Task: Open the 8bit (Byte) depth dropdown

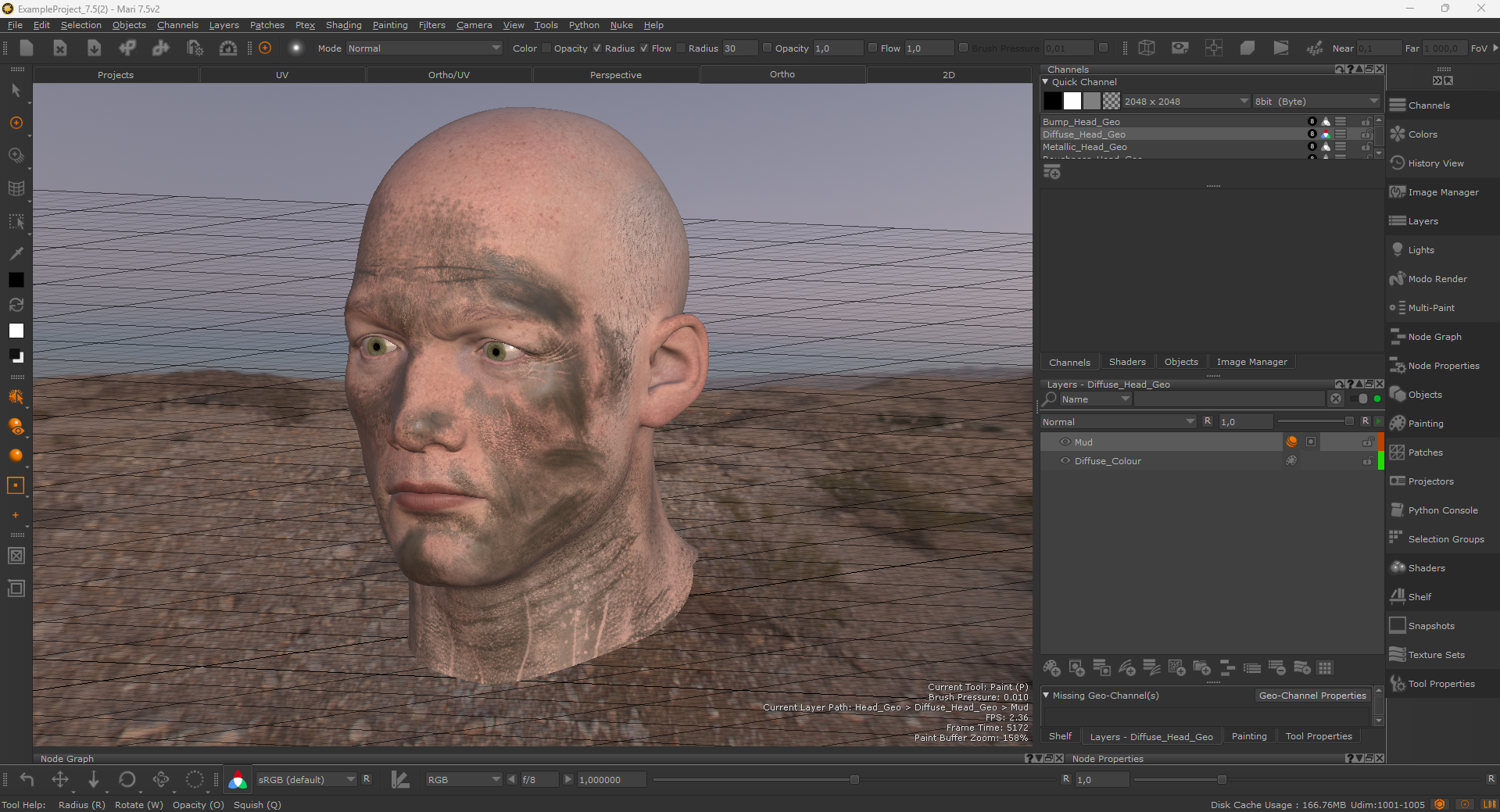Action: click(x=1316, y=102)
